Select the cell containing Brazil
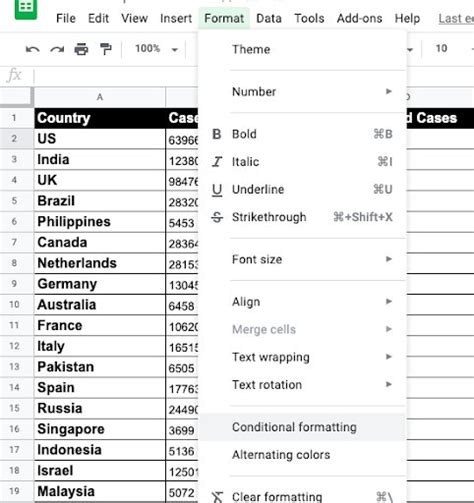Screen dimensions: 474x503 100,201
